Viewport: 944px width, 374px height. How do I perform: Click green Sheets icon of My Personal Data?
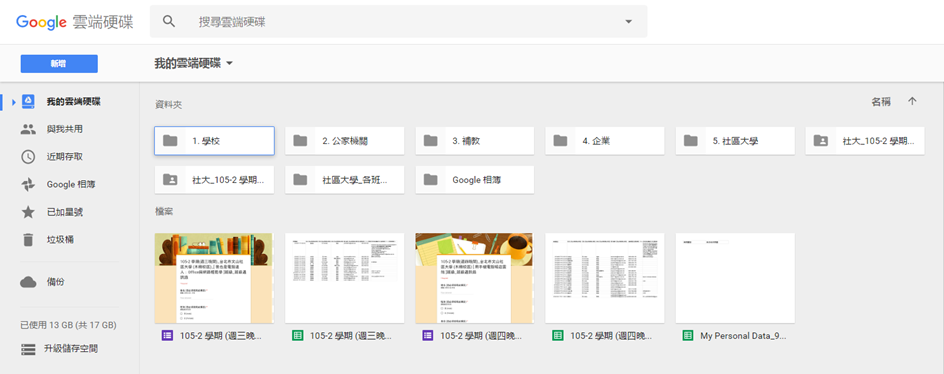click(688, 335)
